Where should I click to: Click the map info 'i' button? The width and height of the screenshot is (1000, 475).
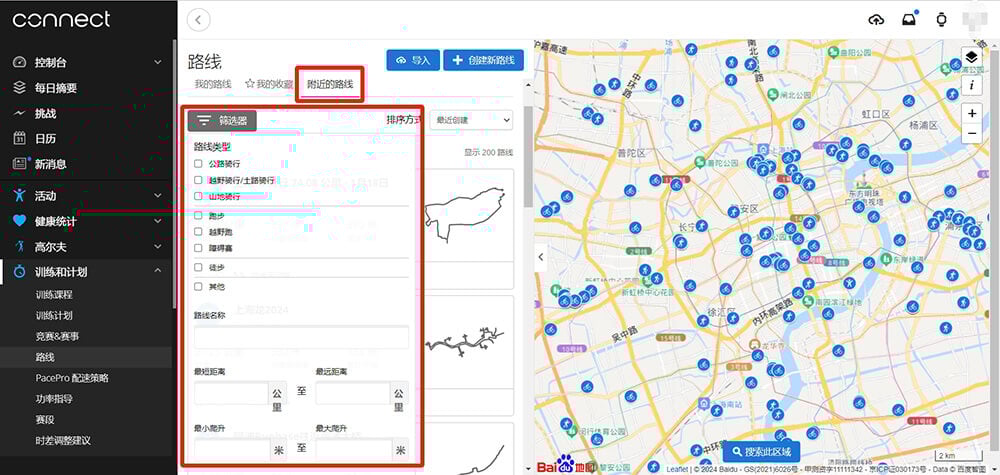coord(971,85)
